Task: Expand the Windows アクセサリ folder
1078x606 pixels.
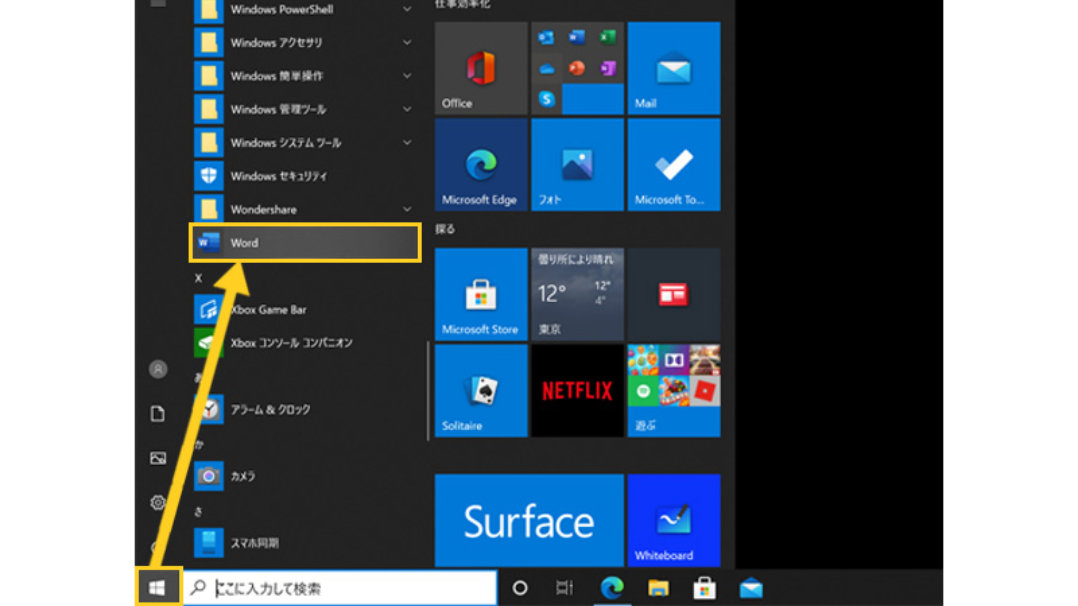Action: pyautogui.click(x=407, y=43)
